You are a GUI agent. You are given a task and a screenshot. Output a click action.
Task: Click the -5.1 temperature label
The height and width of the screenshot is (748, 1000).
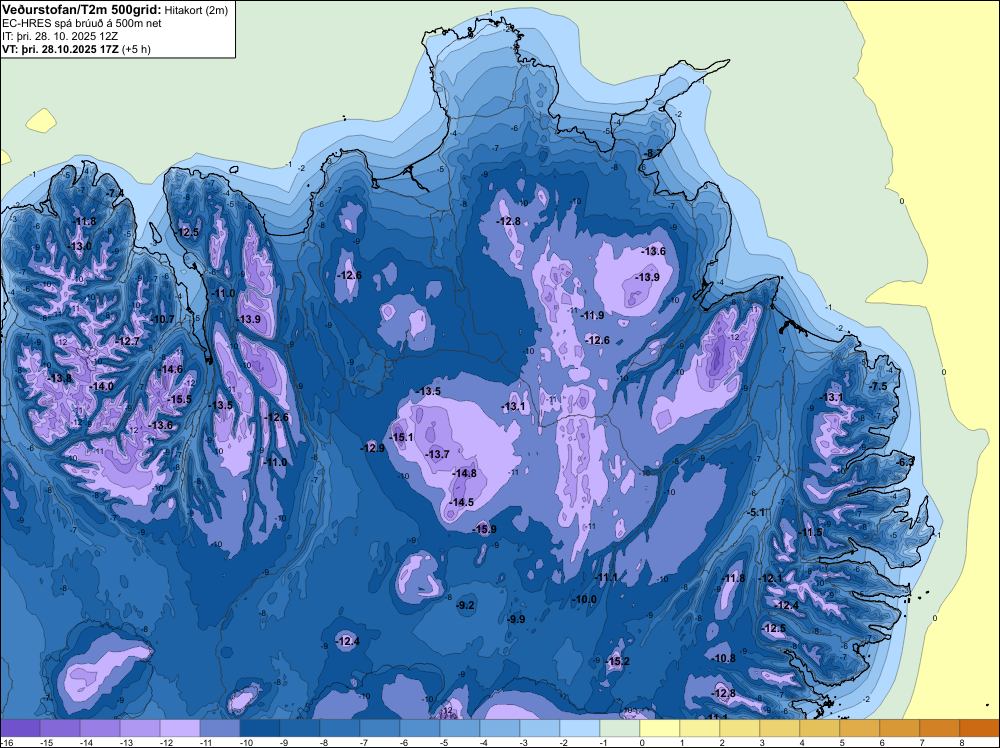click(x=756, y=513)
